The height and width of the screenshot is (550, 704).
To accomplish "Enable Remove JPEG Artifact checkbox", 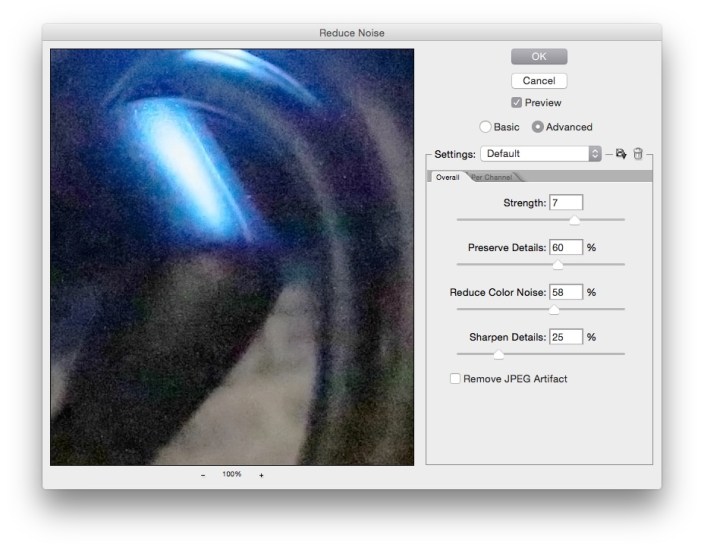I will (x=455, y=379).
